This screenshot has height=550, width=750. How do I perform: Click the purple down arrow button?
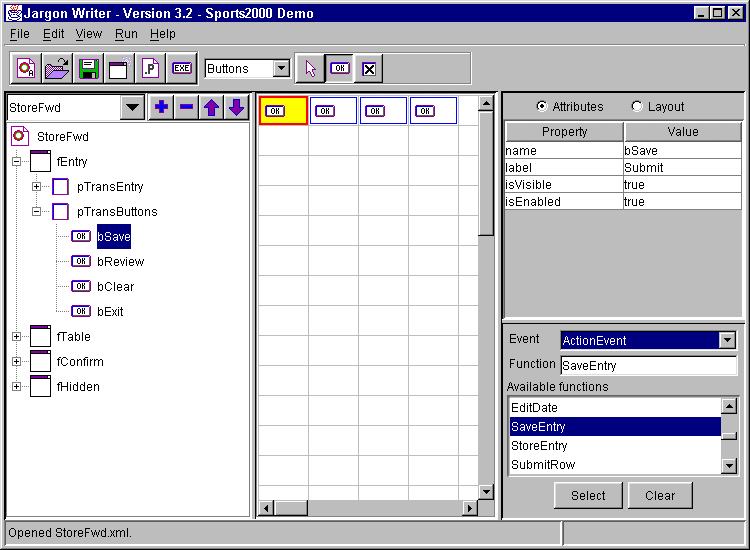[236, 107]
